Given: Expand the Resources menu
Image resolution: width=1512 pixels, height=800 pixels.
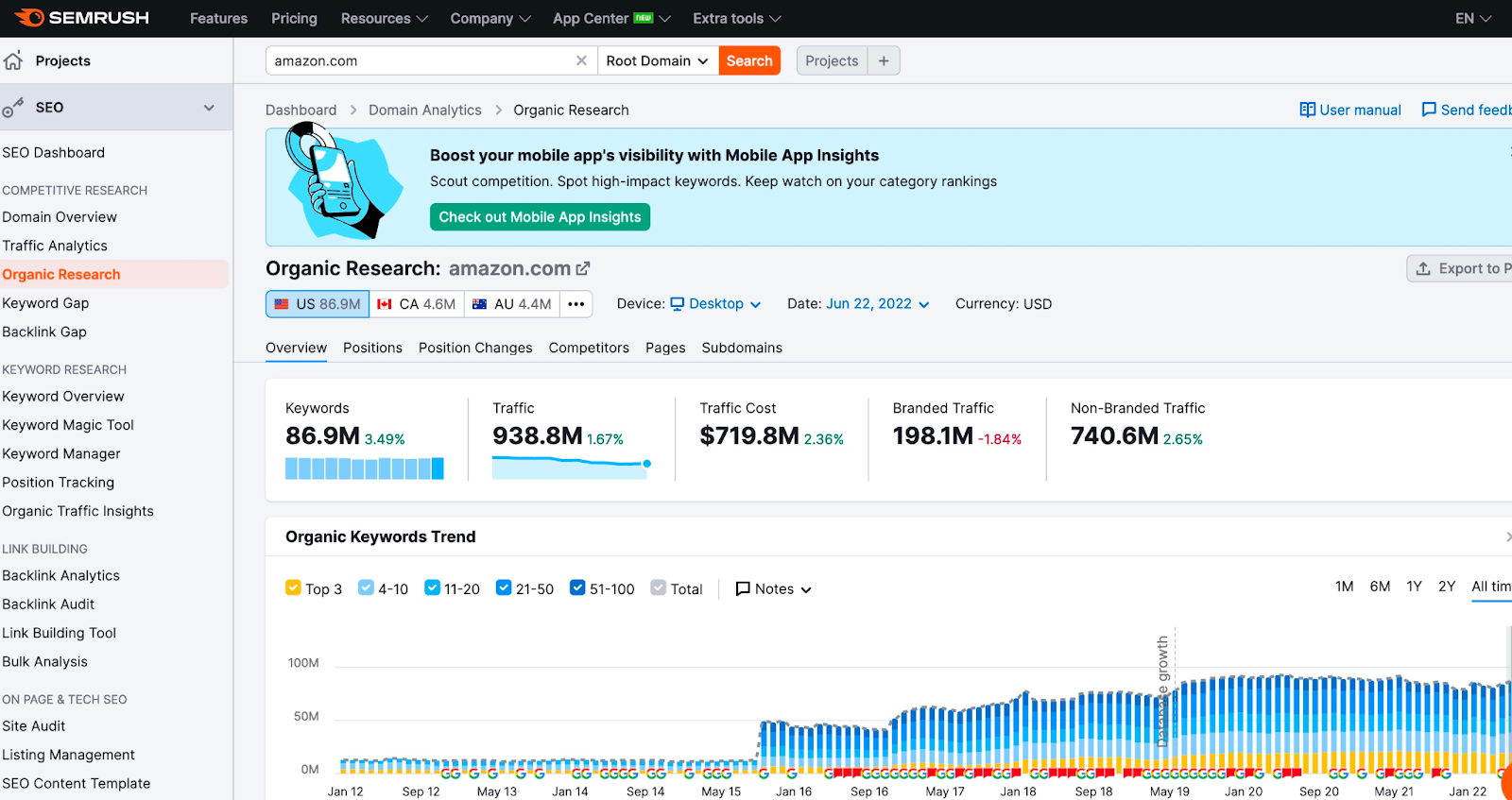Looking at the screenshot, I should click(x=385, y=18).
